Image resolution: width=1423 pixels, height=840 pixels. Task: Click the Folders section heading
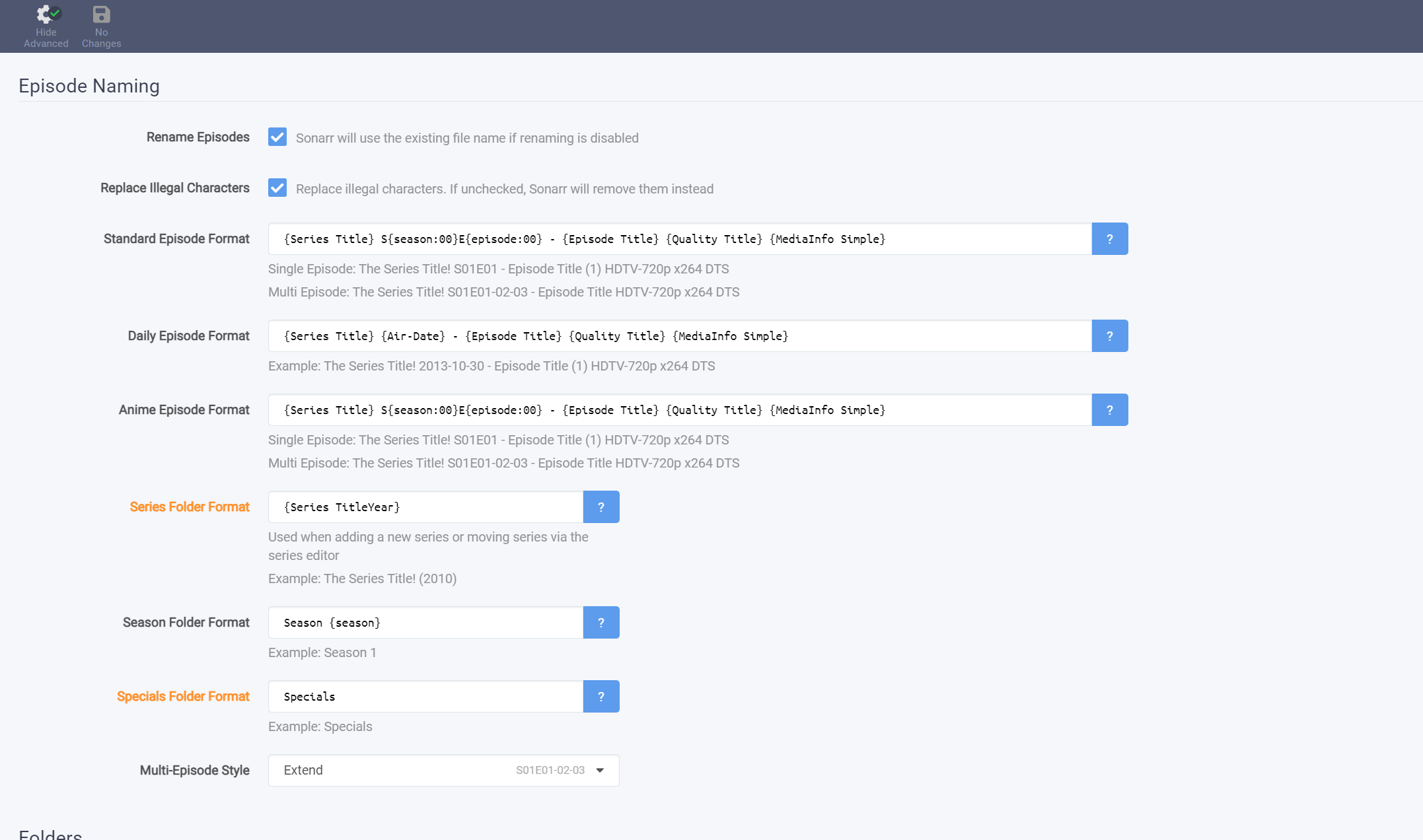point(49,833)
